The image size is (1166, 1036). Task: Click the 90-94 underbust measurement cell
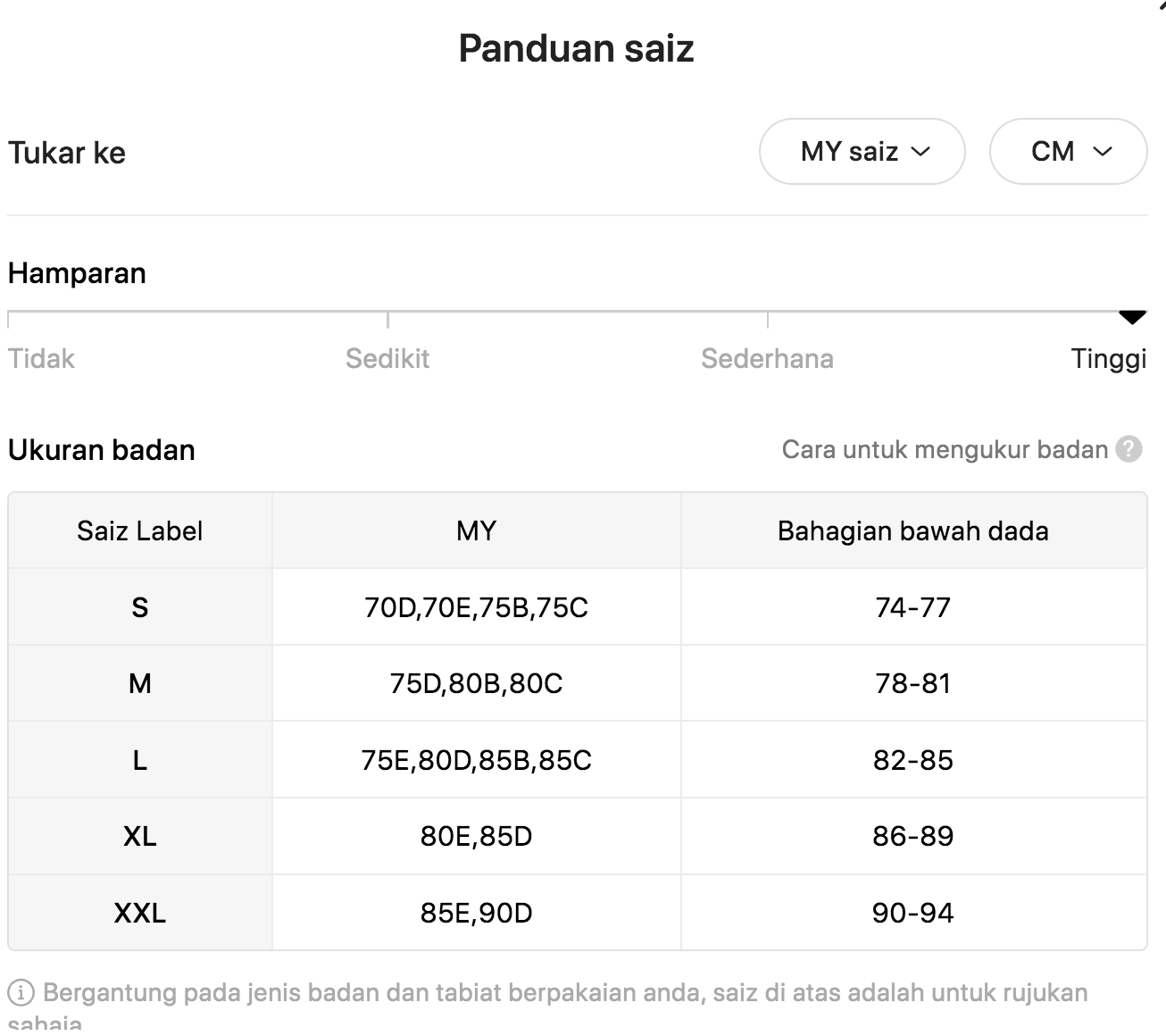point(913,913)
